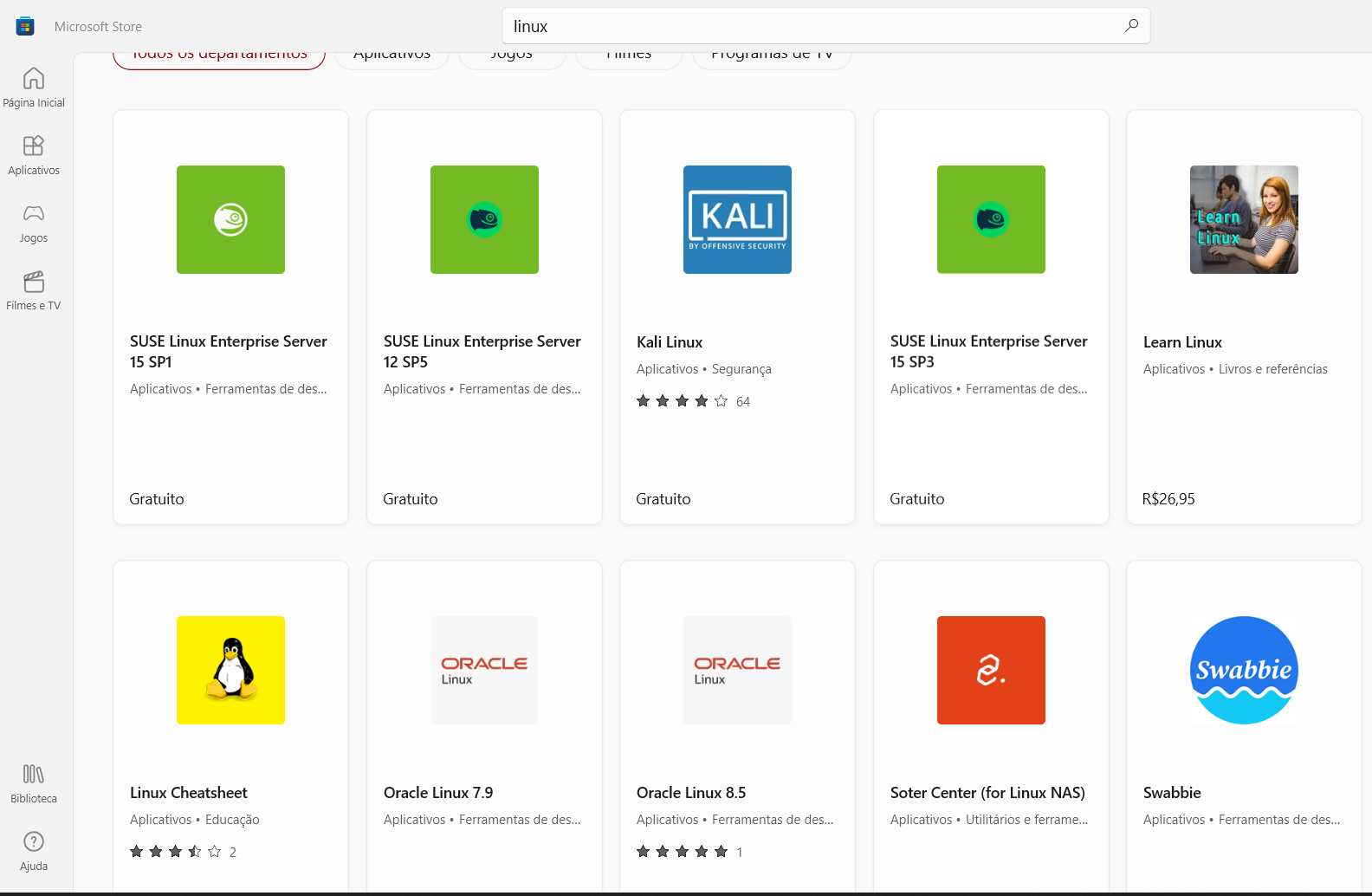Screen dimensions: 1372x896
Task: Open the Página Inicial home icon
Action: pos(34,78)
